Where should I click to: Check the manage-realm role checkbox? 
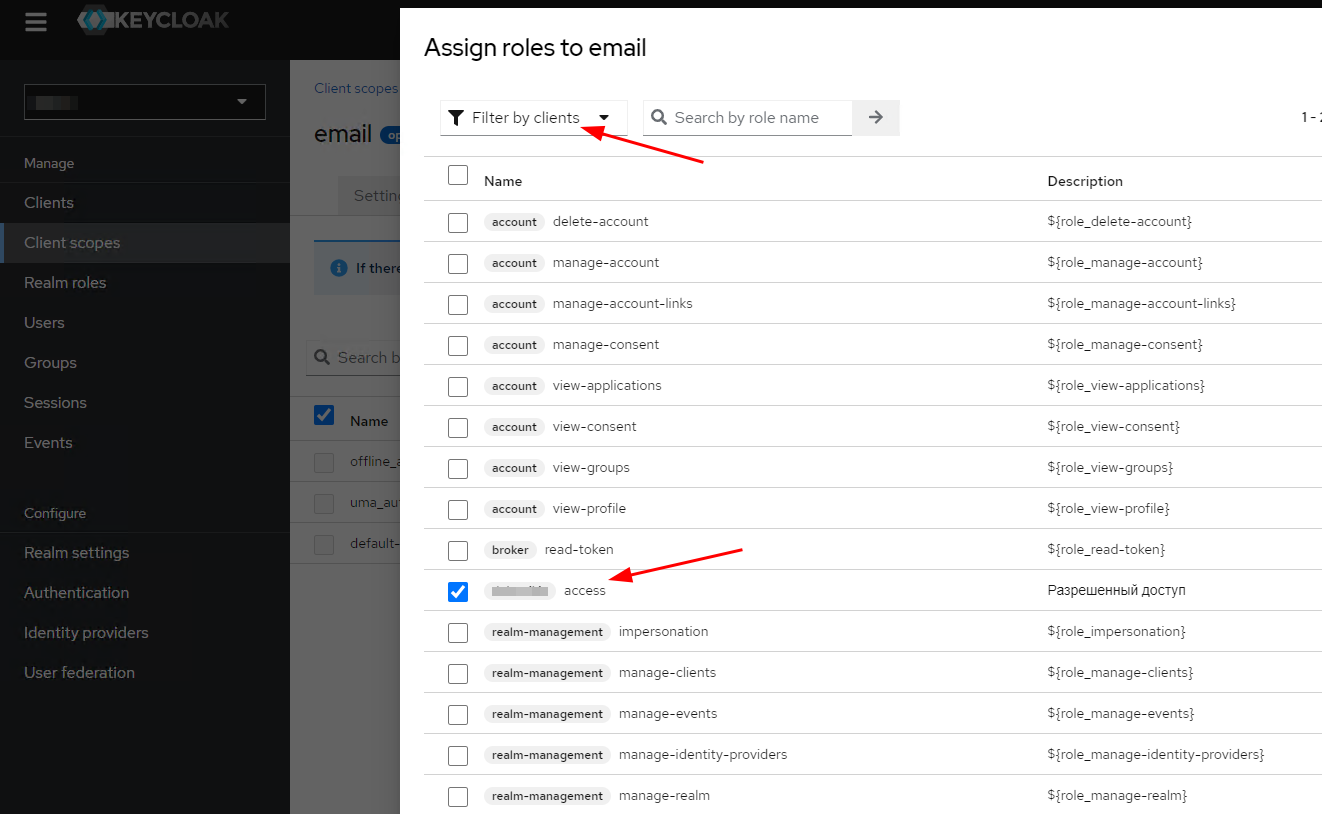(458, 797)
